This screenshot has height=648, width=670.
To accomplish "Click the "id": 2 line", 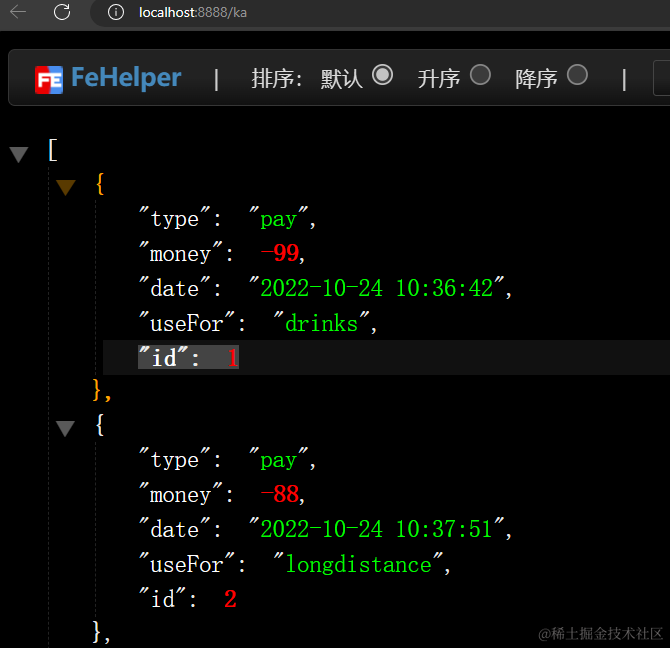I will [x=188, y=598].
